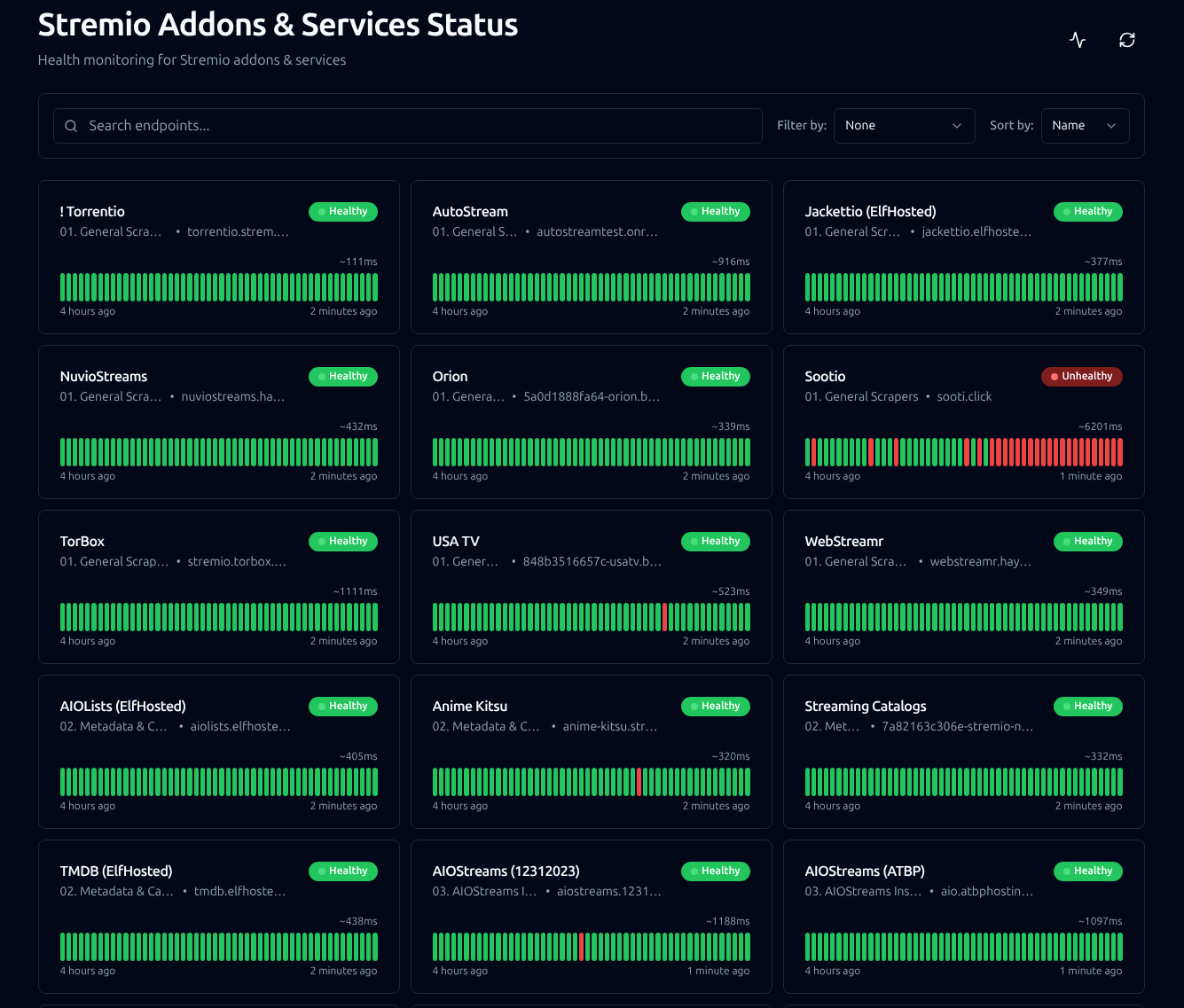
Task: Click into the Search endpoints field
Action: pyautogui.click(x=408, y=126)
